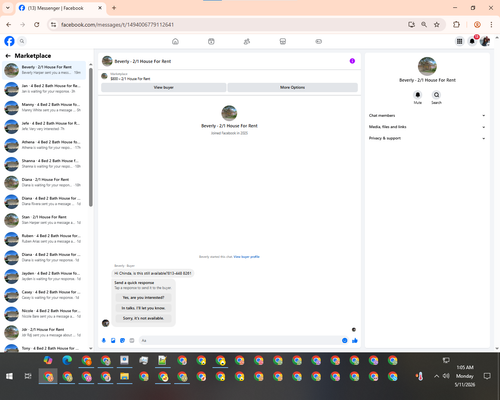Image resolution: width=500 pixels, height=400 pixels.
Task: Show hidden icons in the system tray chevron
Action: pyautogui.click(x=436, y=376)
